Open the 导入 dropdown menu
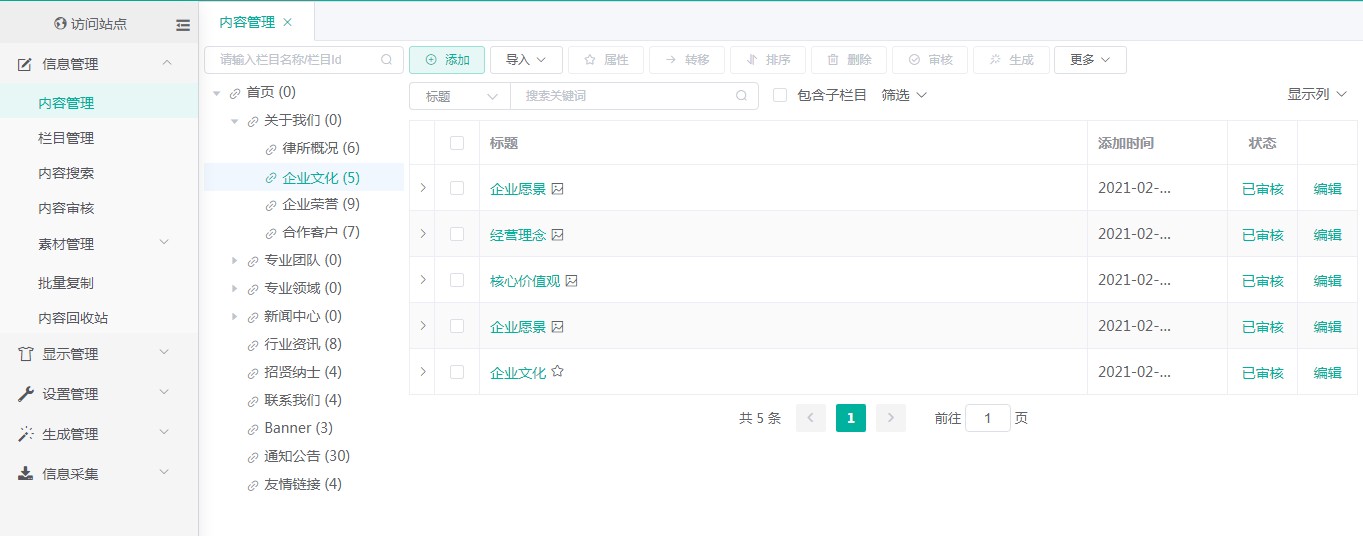 (x=526, y=60)
